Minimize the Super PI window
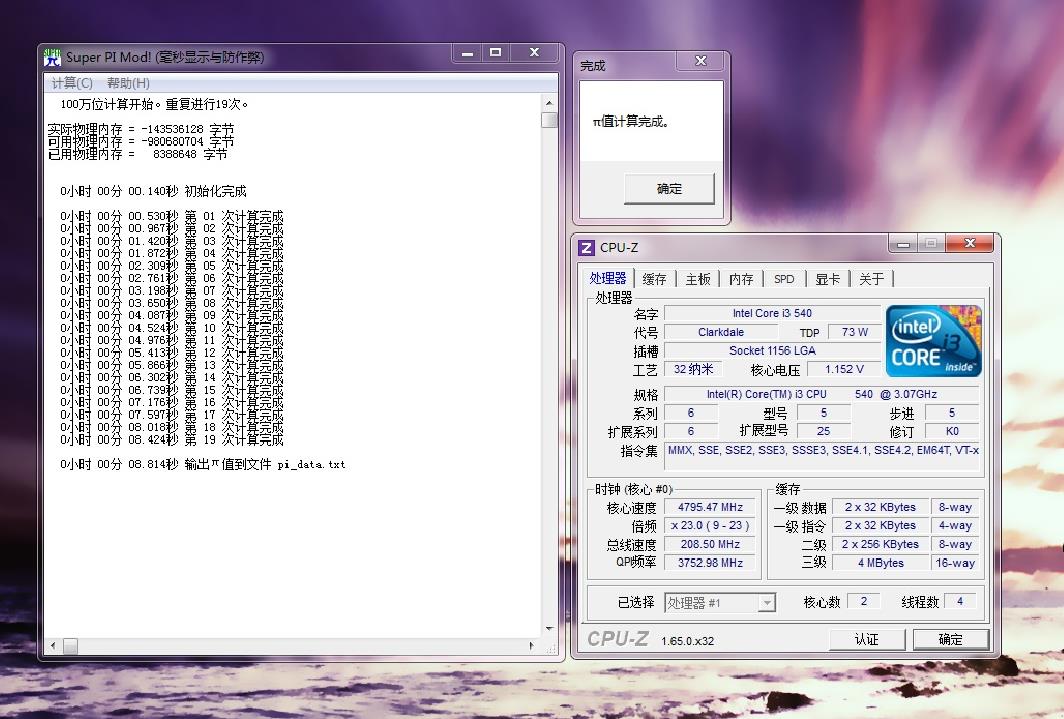This screenshot has height=719, width=1064. pyautogui.click(x=467, y=53)
